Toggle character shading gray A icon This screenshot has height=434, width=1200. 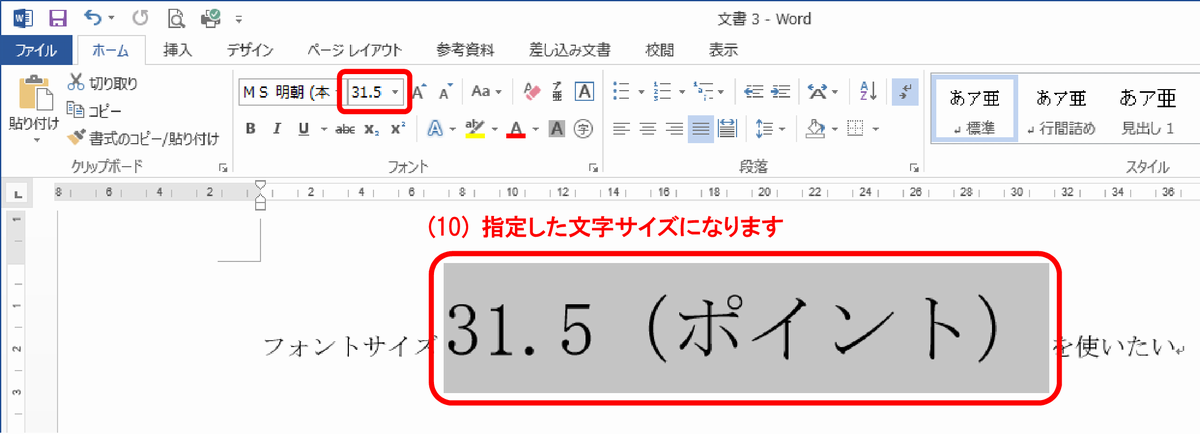(x=558, y=128)
